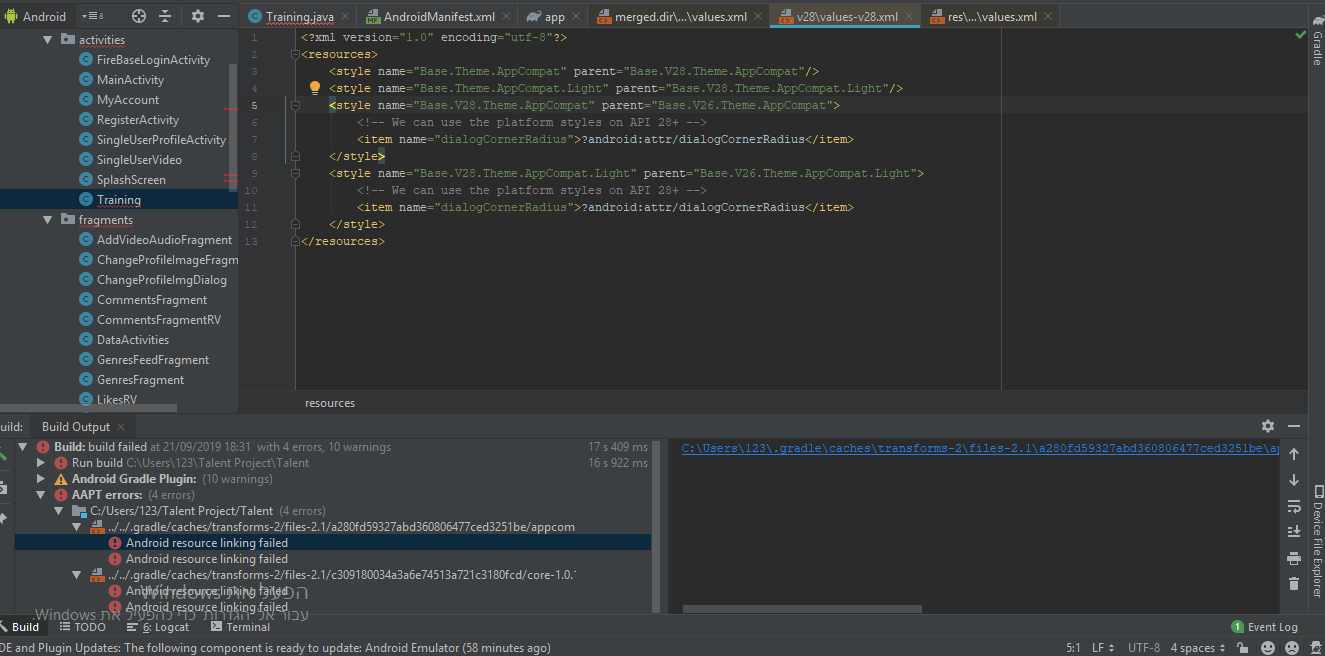Open the line separator LF selector
The width and height of the screenshot is (1325, 656).
1097,647
